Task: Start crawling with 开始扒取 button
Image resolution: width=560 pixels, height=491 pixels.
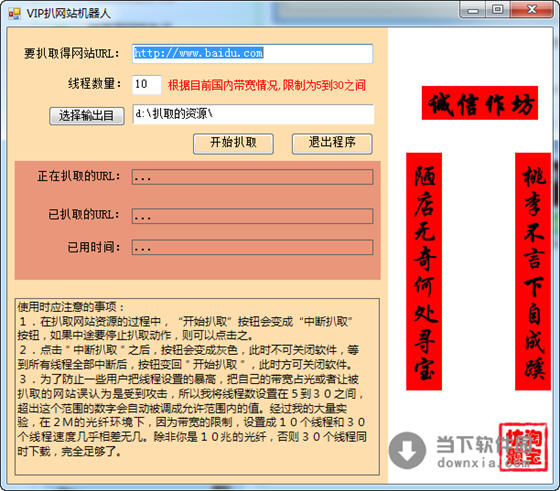Action: pos(233,144)
